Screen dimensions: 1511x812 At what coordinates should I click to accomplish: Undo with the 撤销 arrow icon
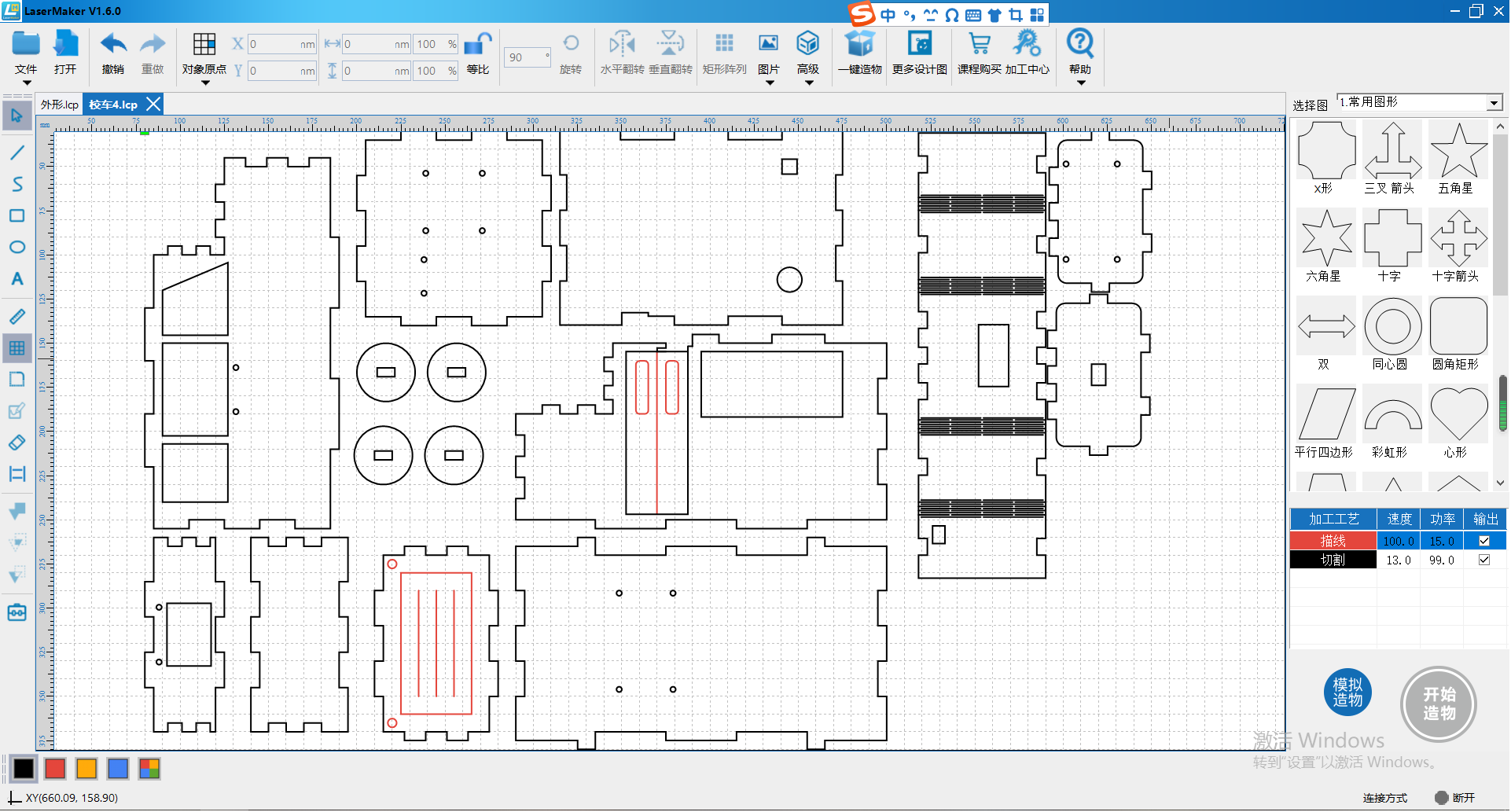coord(113,44)
